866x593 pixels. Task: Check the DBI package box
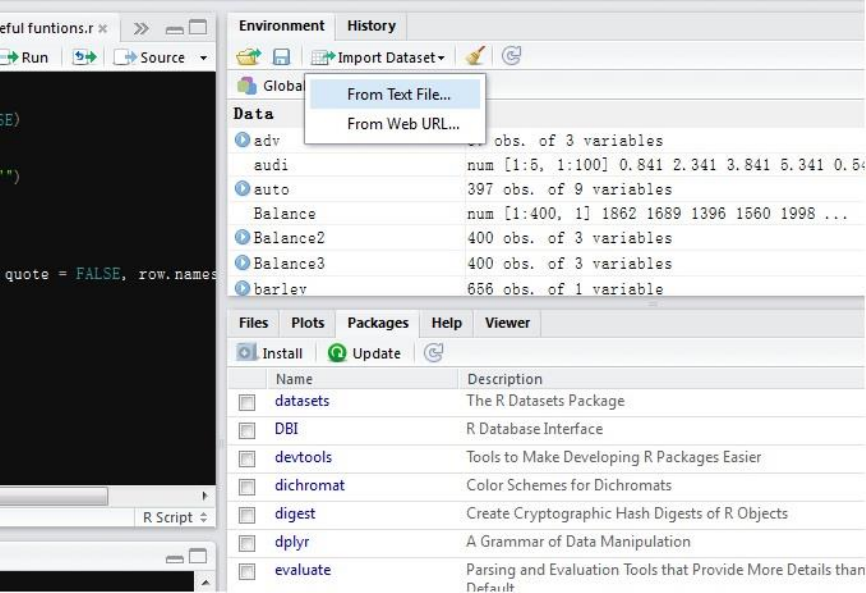click(247, 431)
